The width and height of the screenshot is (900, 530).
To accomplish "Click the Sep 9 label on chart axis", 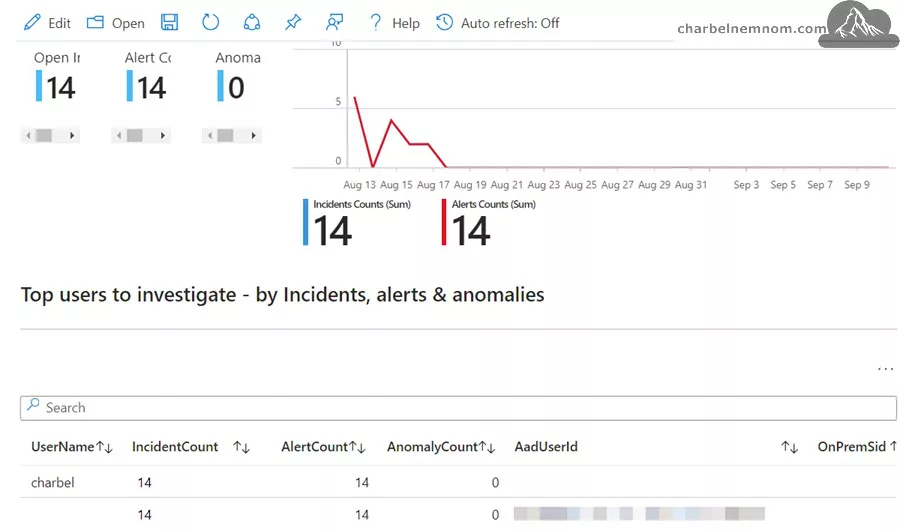I will coord(856,185).
